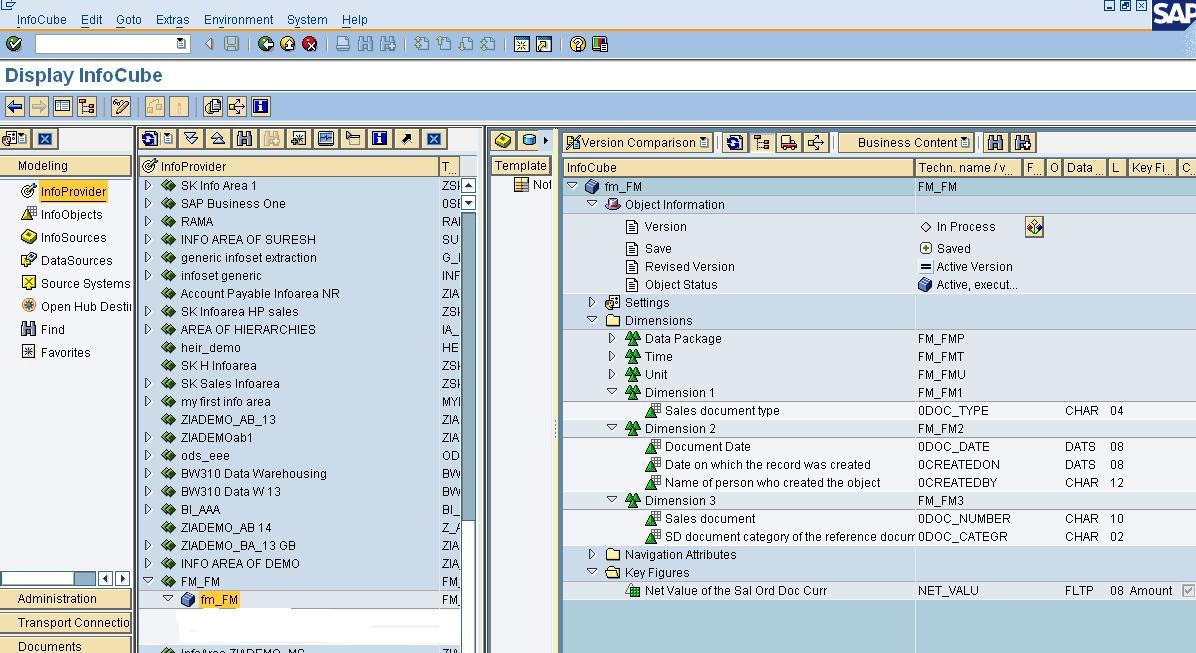
Task: Expand the Navigation Attributes folder
Action: tap(592, 555)
